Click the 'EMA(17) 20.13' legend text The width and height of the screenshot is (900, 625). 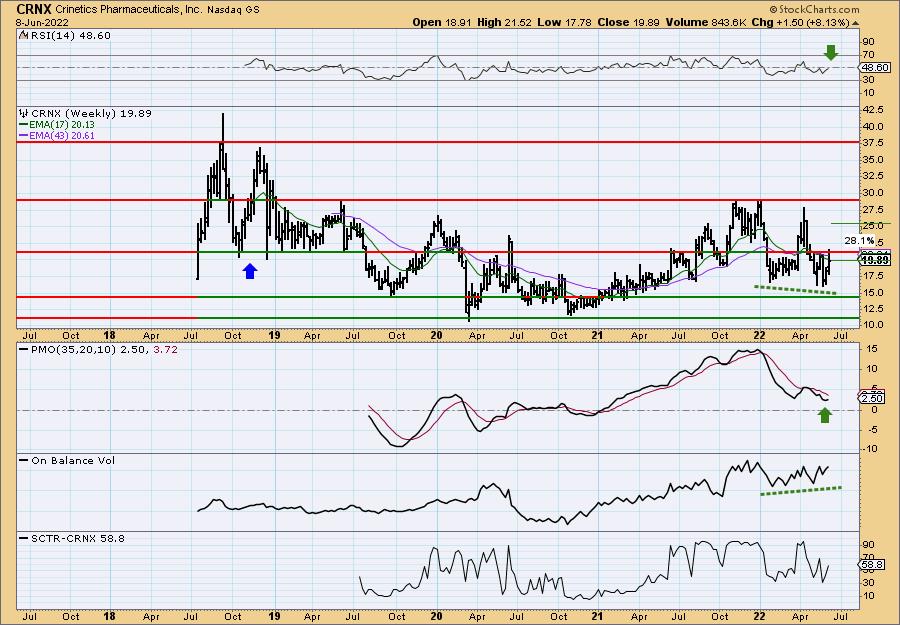(x=62, y=125)
